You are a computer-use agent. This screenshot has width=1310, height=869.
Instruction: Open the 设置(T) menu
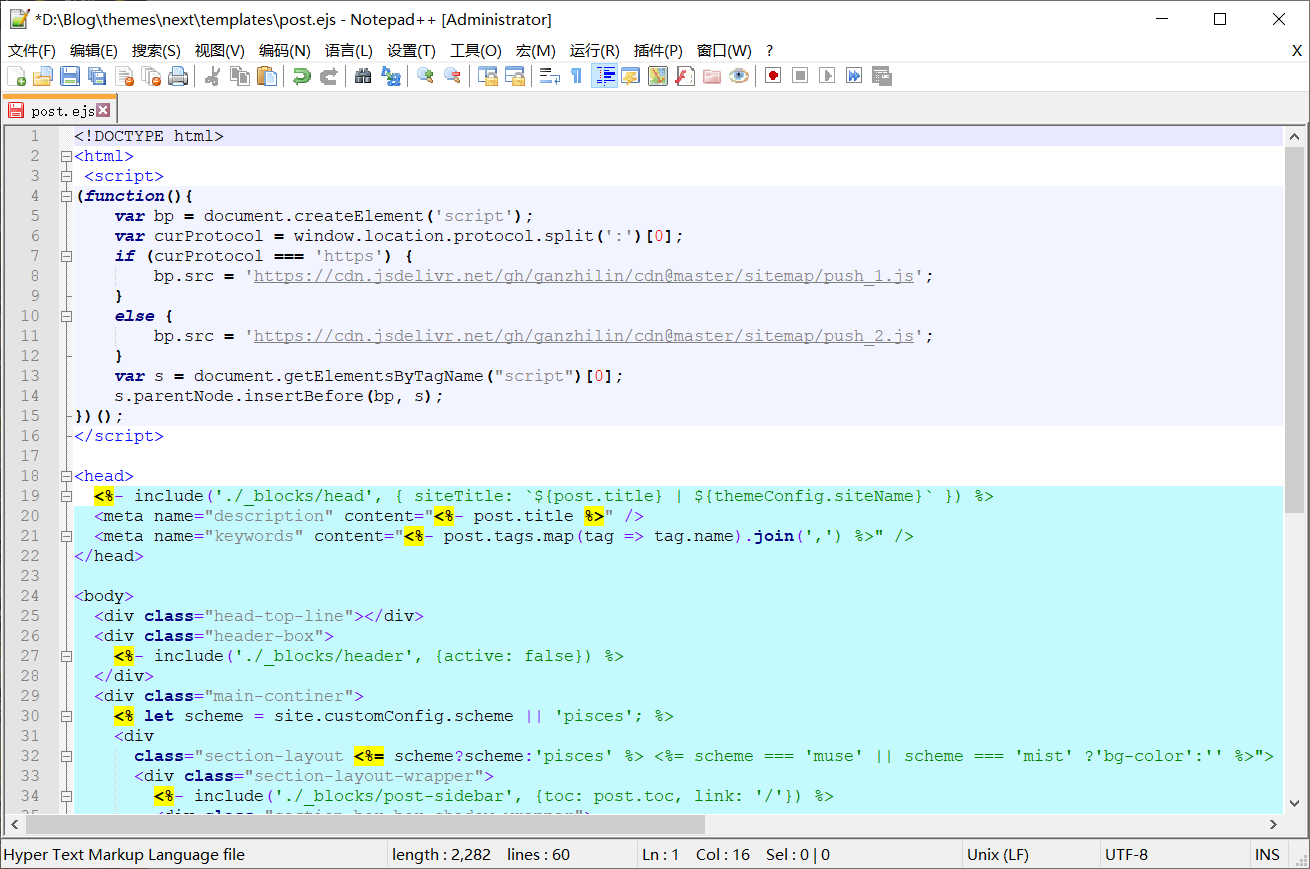(411, 50)
